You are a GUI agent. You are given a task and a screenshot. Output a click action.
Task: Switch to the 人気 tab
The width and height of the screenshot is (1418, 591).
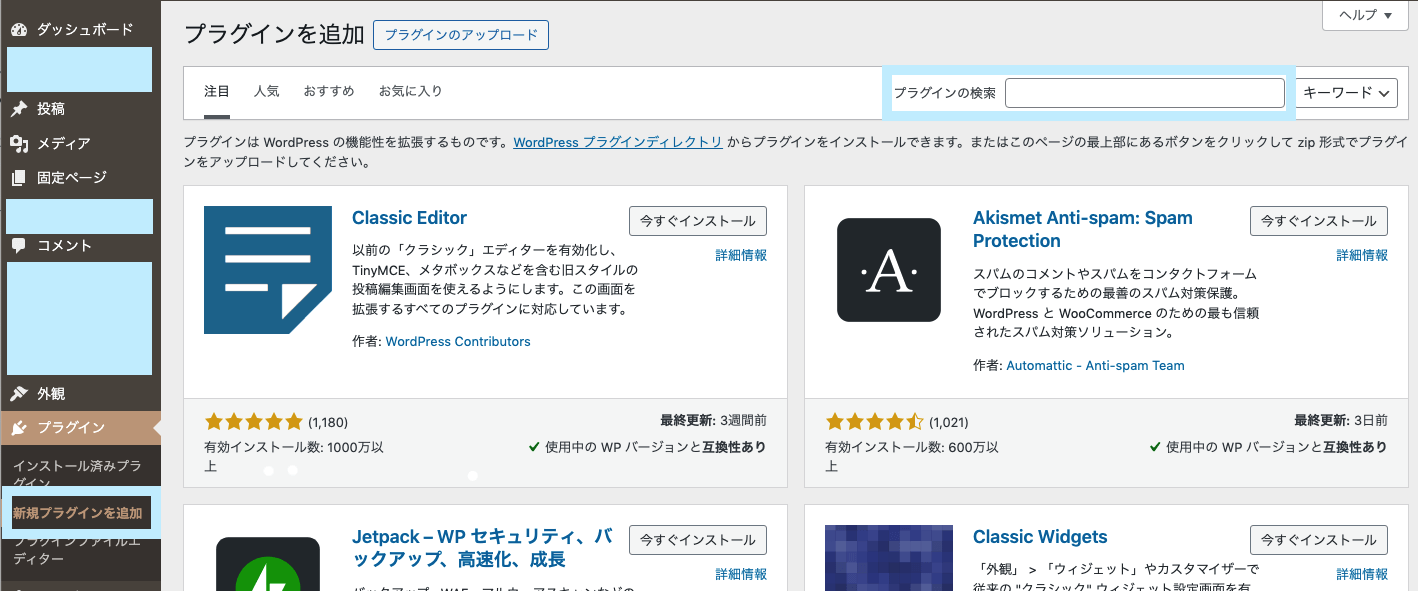click(x=266, y=91)
